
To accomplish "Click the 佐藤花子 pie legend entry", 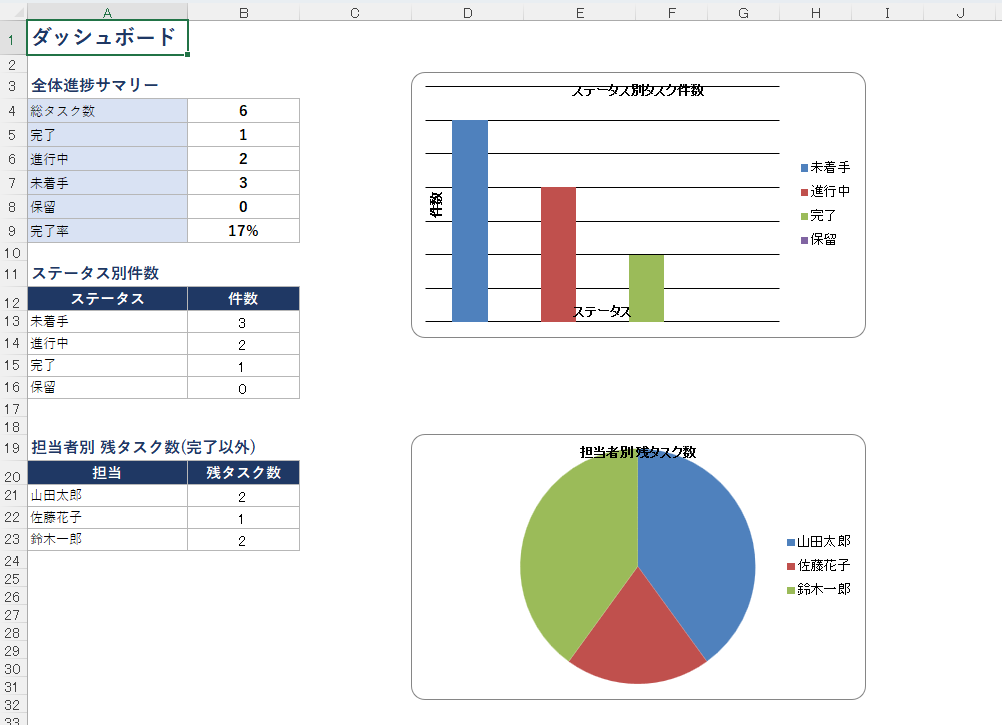I will click(x=819, y=565).
